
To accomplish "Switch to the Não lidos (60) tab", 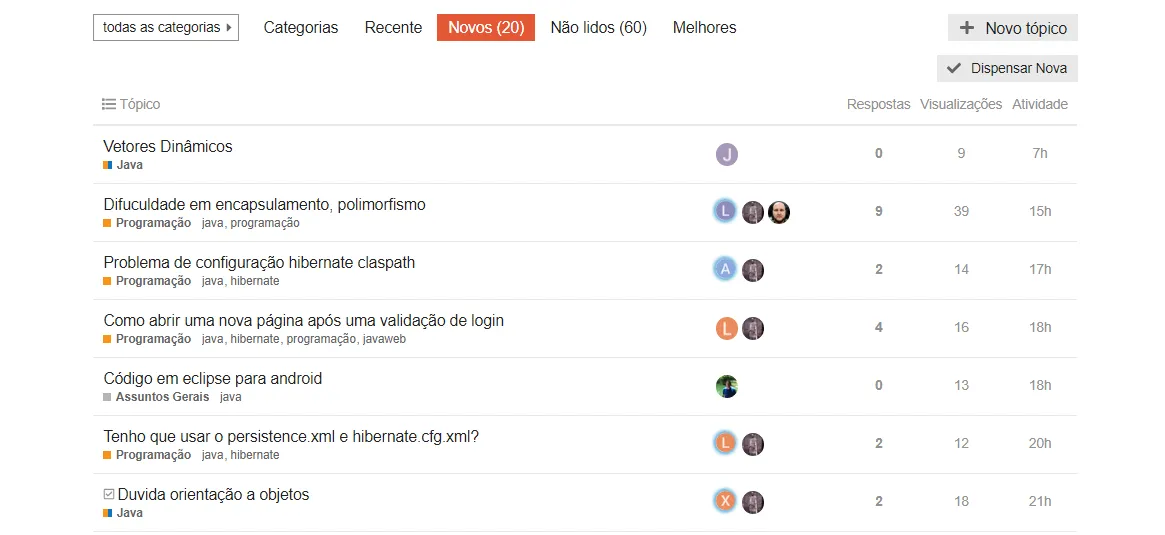I will click(598, 28).
